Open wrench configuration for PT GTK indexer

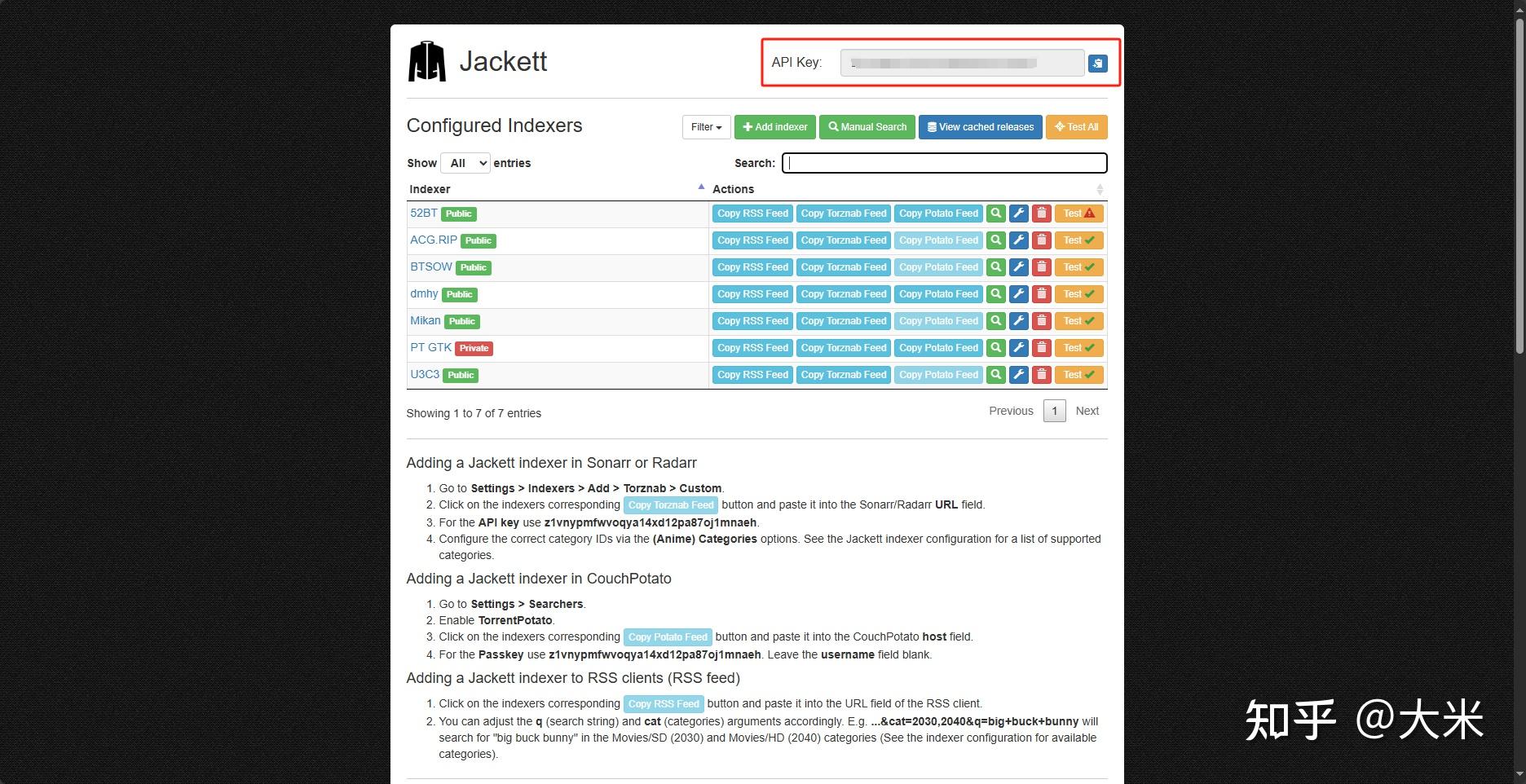point(1018,347)
